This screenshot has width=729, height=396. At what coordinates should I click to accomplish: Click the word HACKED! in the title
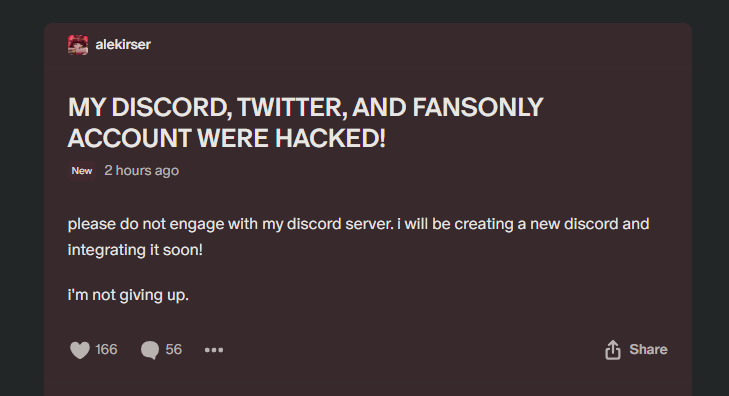coord(330,138)
